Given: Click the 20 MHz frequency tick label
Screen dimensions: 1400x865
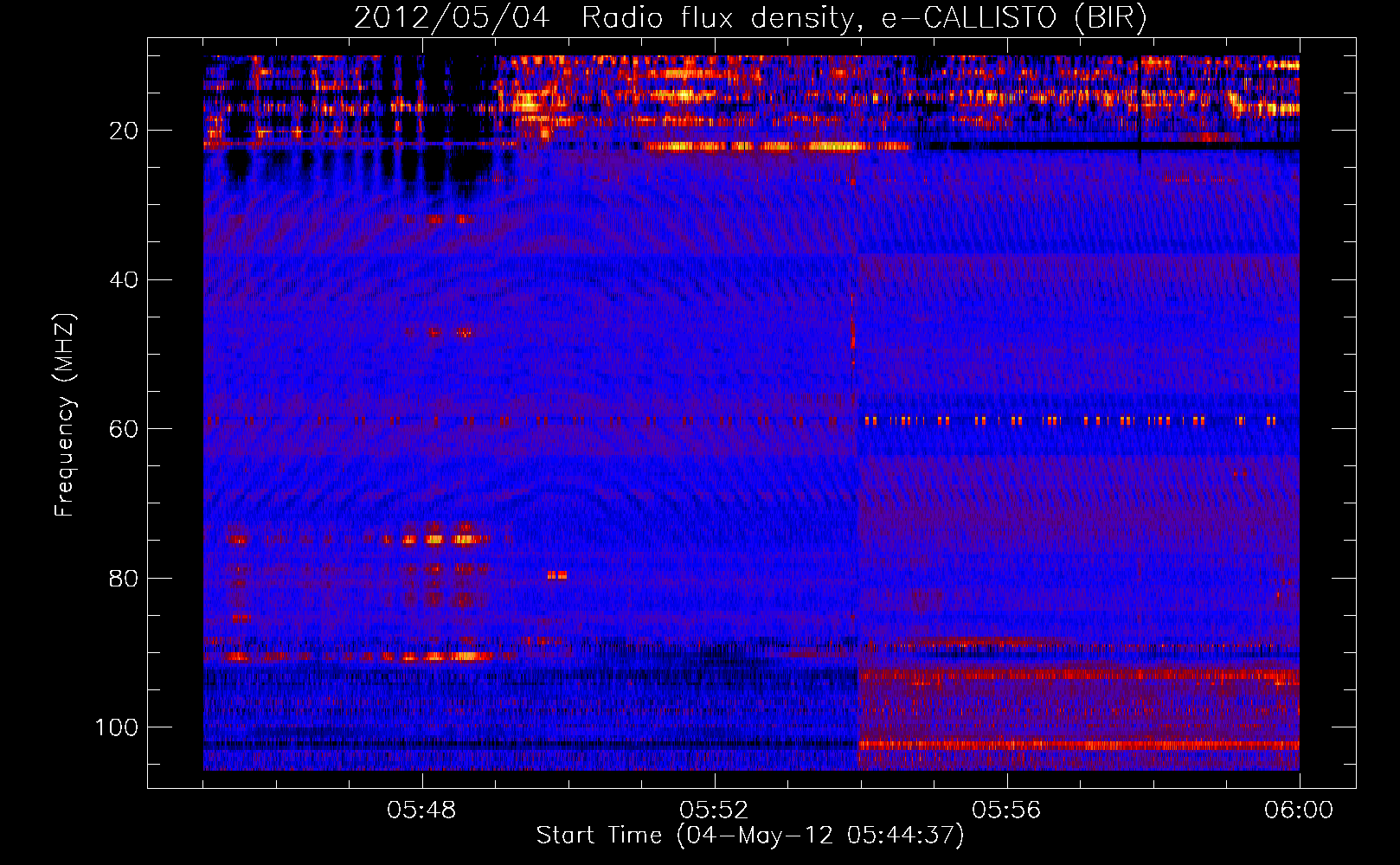Looking at the screenshot, I should tap(124, 131).
